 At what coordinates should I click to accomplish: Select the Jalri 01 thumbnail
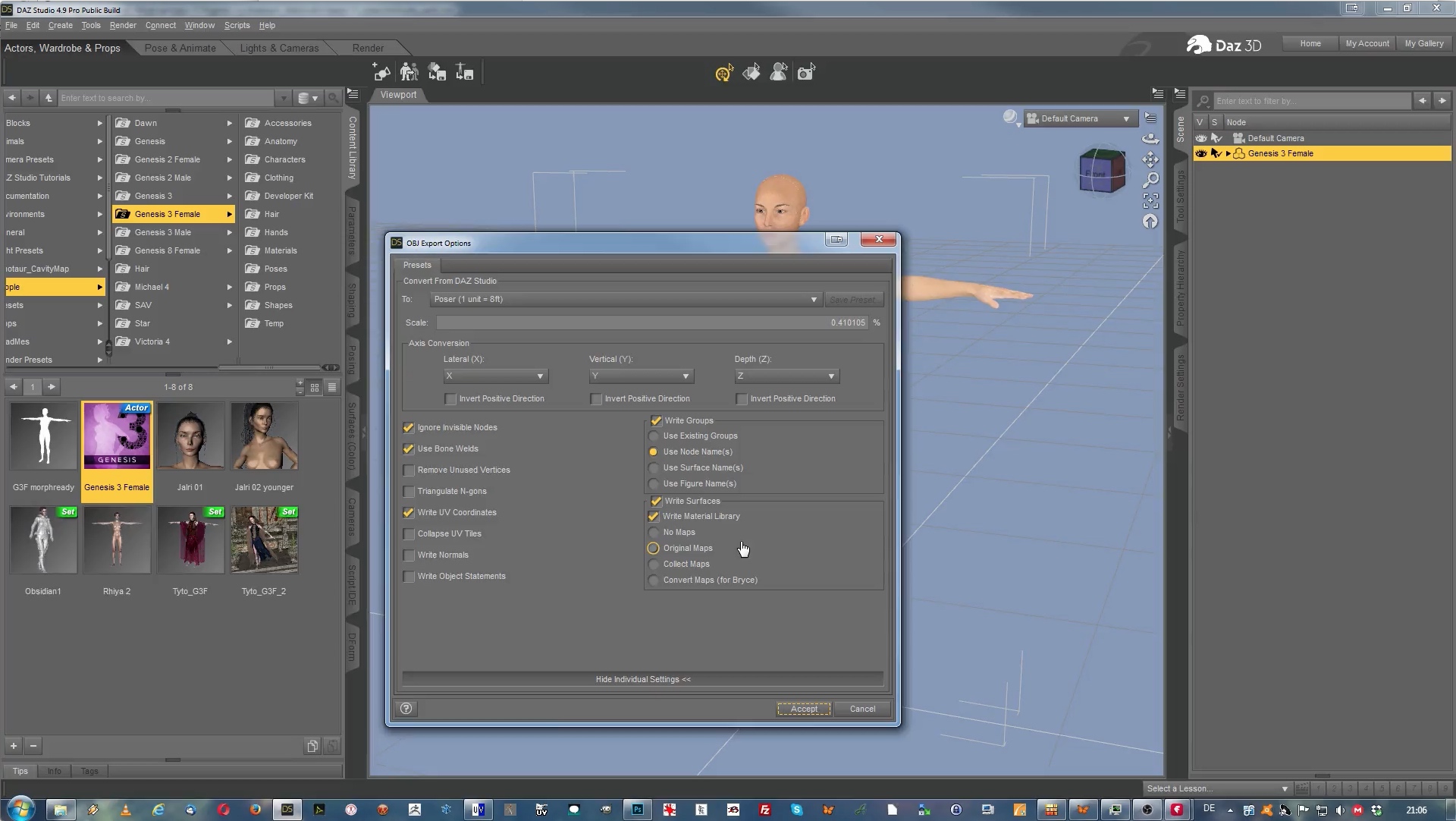coord(190,448)
